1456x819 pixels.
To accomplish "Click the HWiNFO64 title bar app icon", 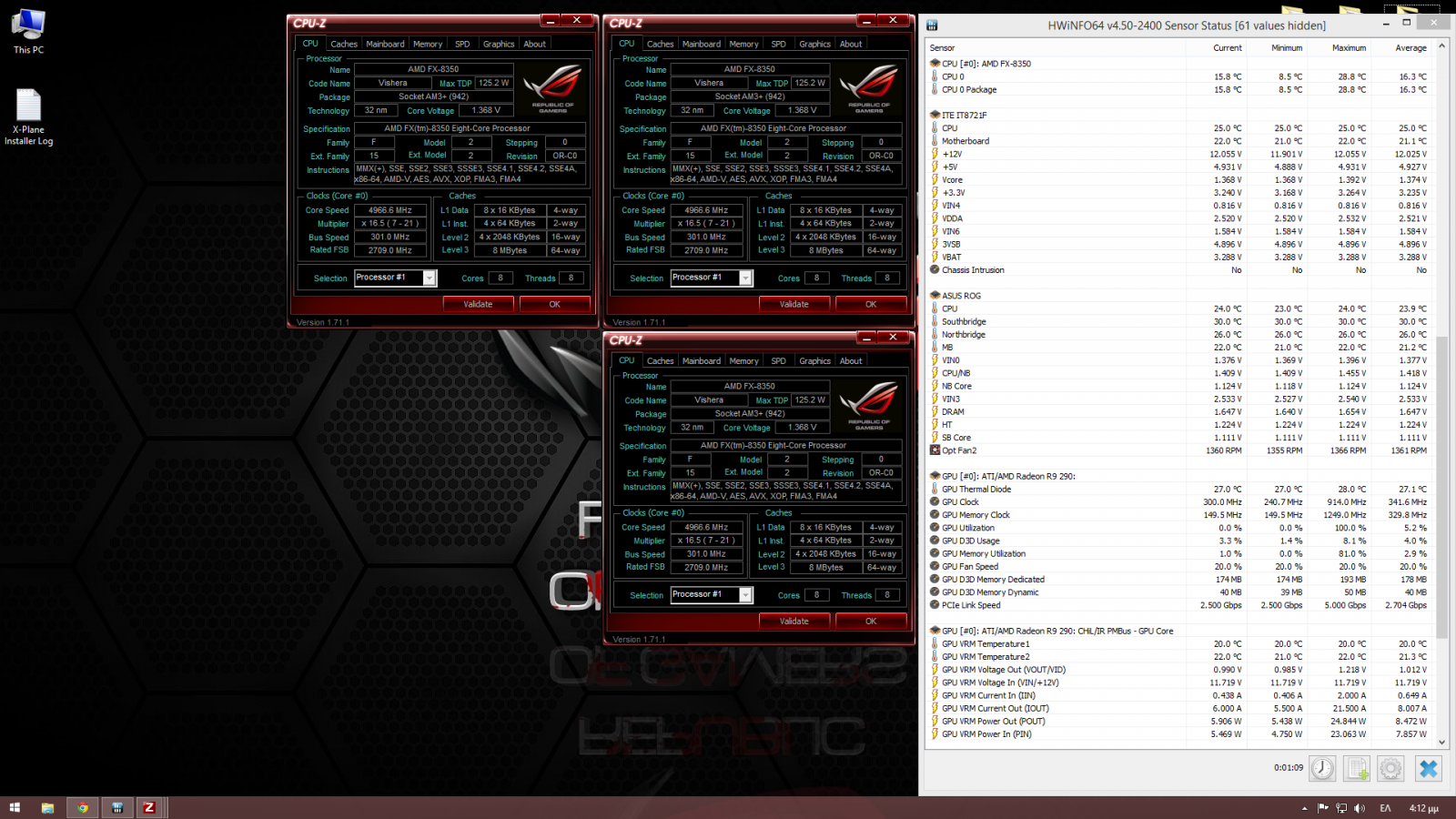I will coord(932,25).
